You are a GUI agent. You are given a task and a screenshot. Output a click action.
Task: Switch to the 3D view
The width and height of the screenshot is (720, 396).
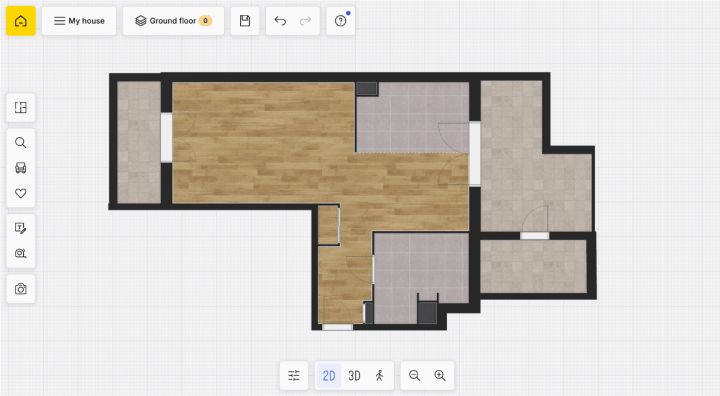(x=354, y=376)
